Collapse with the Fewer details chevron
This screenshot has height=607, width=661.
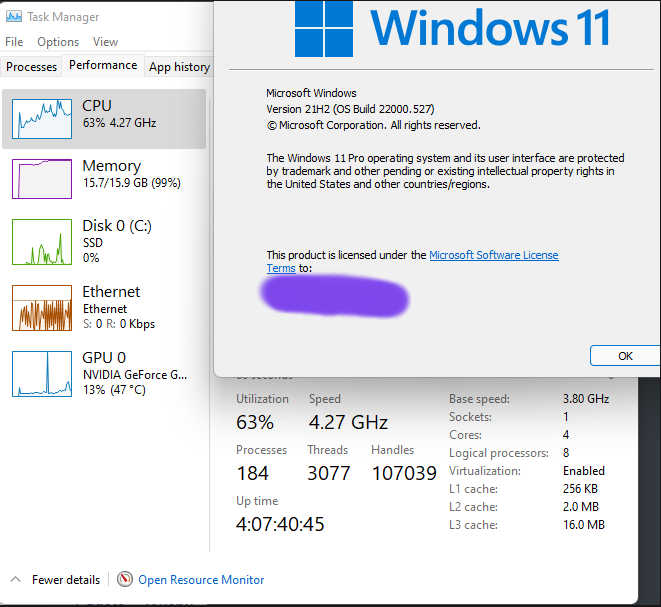[x=16, y=579]
